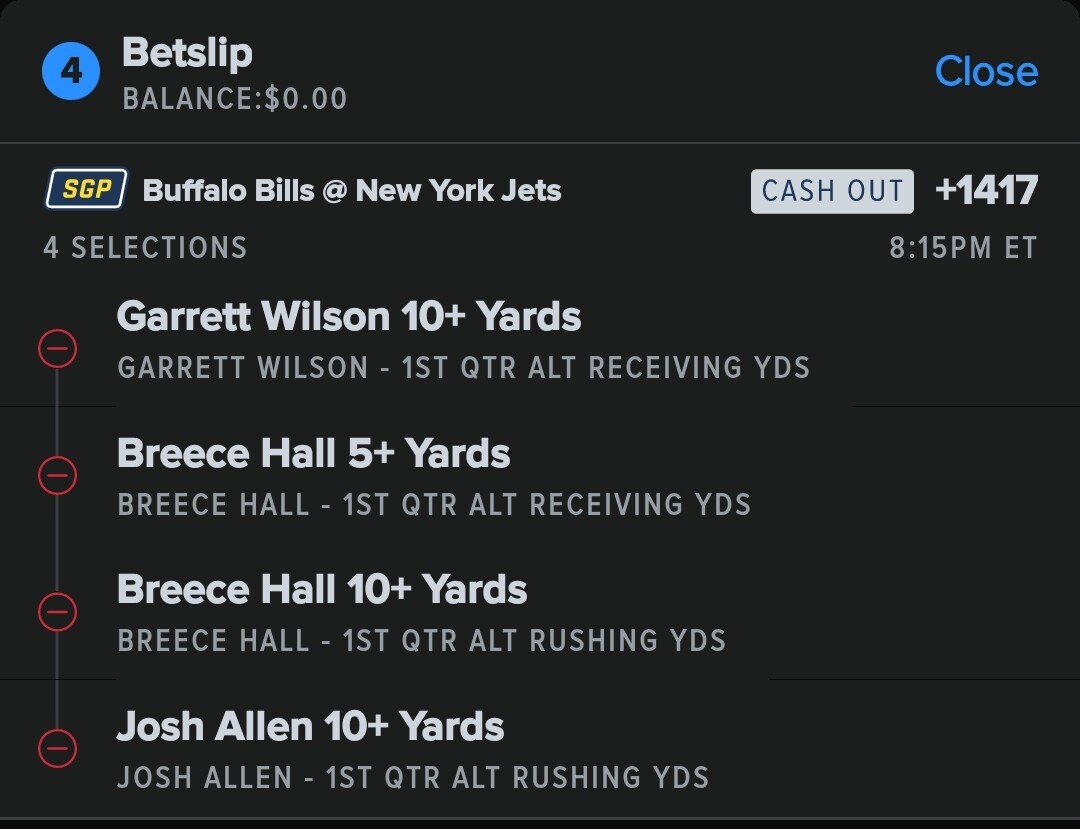Remove the Josh Allen 10+ Yards selection

(57, 748)
